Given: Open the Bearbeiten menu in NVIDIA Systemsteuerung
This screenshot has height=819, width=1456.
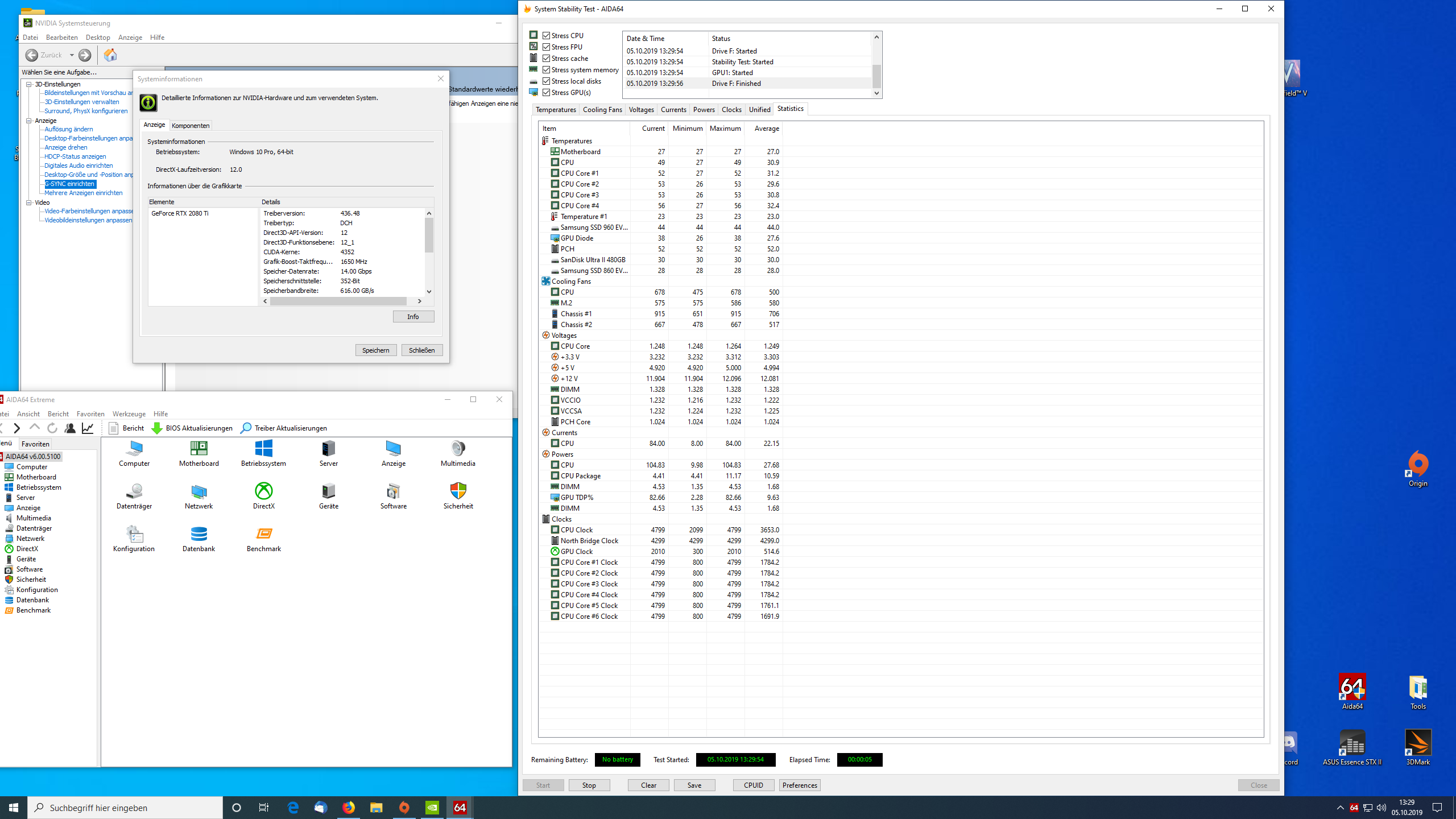Looking at the screenshot, I should click(x=61, y=37).
